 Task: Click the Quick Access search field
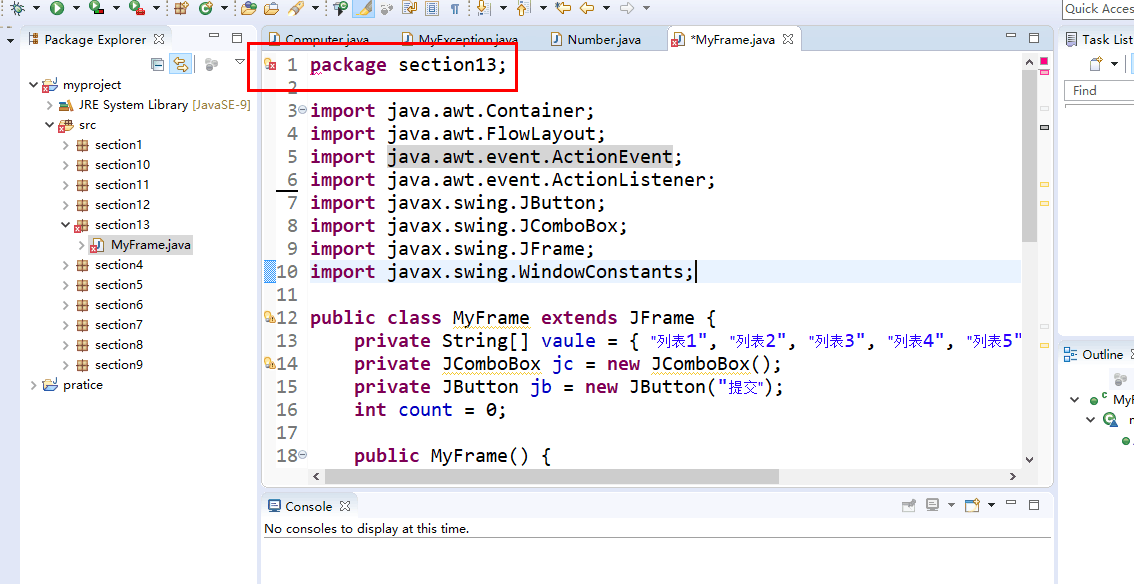pyautogui.click(x=1098, y=9)
